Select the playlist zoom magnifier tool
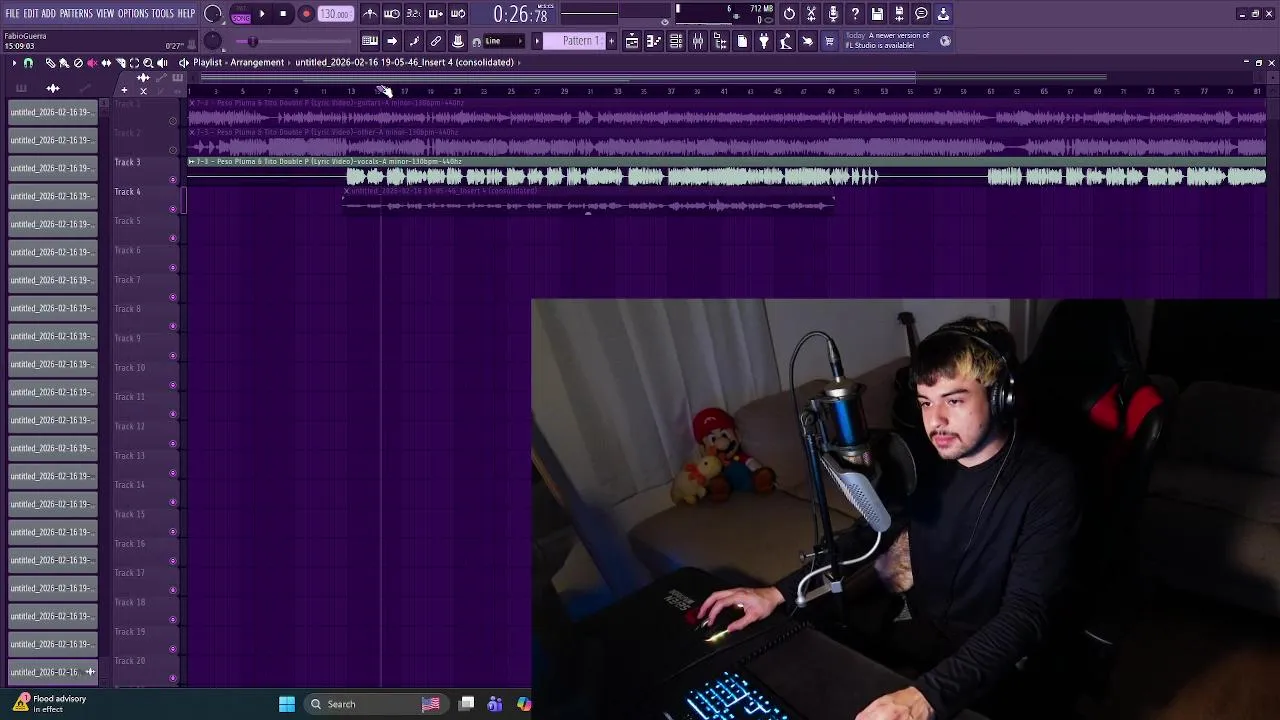Viewport: 1280px width, 720px height. [x=148, y=63]
